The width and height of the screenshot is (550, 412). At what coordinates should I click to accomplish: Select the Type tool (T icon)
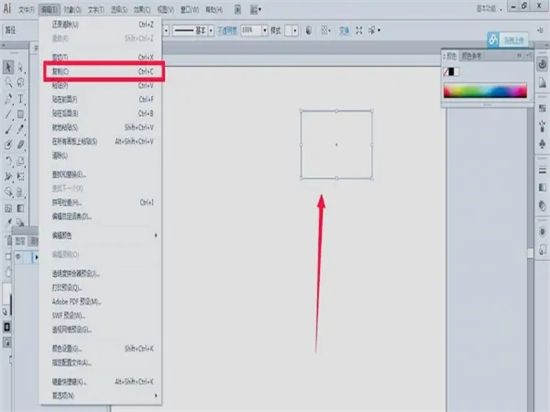tap(21, 99)
